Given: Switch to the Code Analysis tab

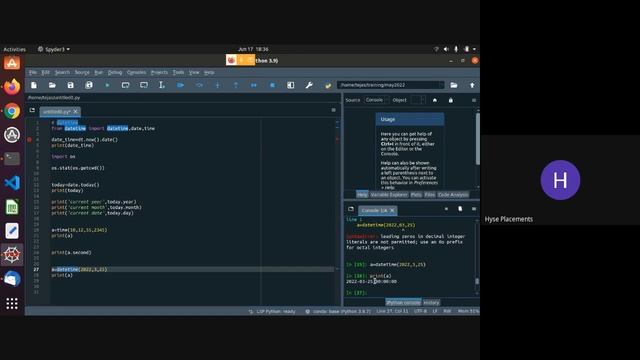Looking at the screenshot, I should 453,195.
